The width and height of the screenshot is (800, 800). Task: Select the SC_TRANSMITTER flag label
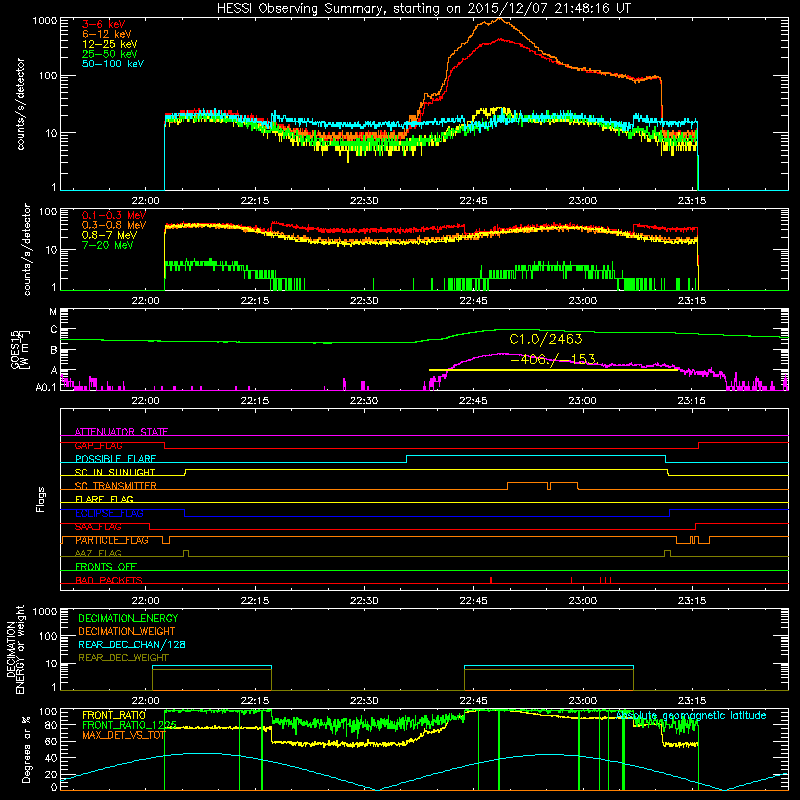click(115, 486)
